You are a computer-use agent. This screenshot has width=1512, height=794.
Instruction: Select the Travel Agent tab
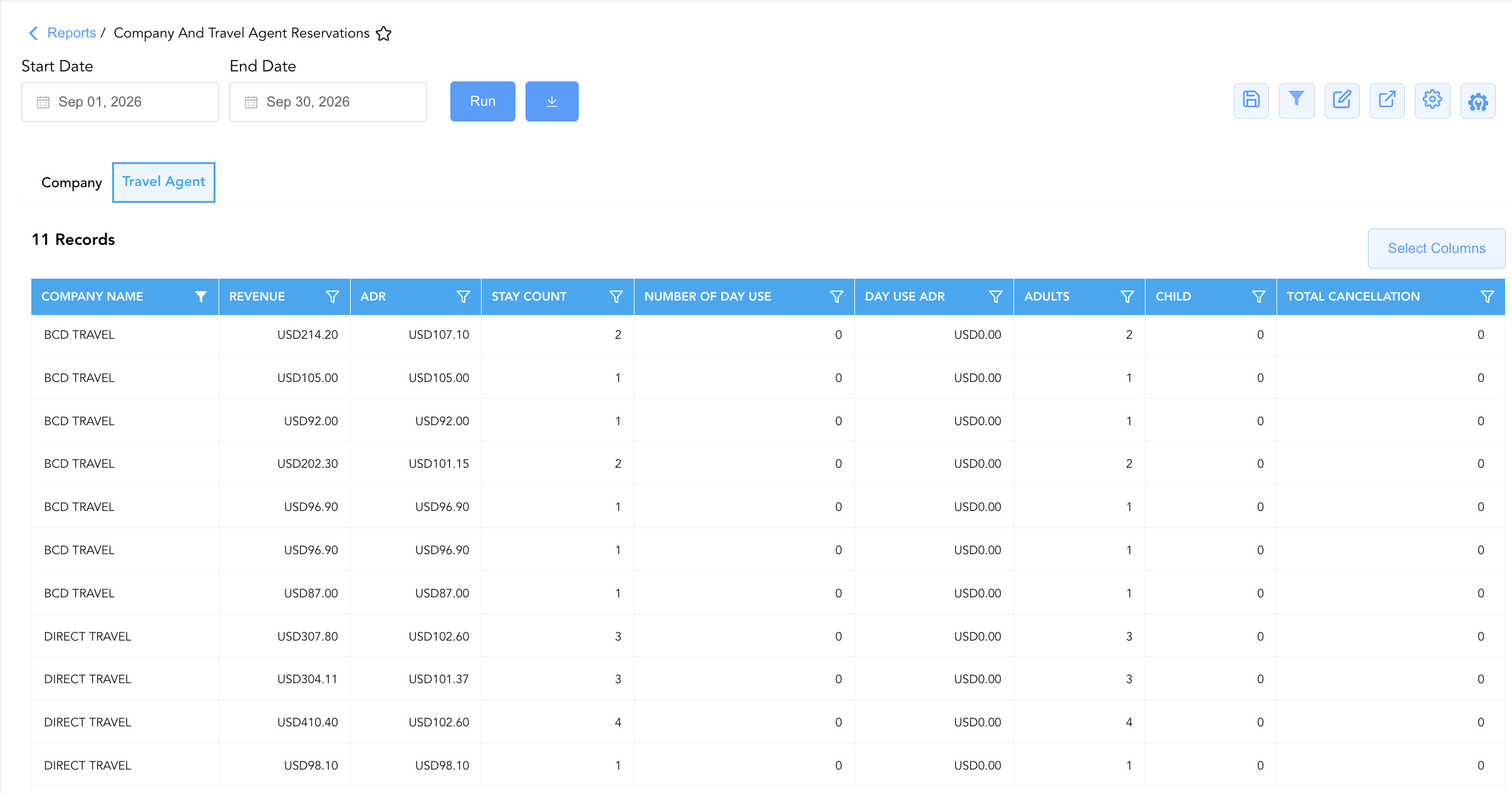pos(163,182)
